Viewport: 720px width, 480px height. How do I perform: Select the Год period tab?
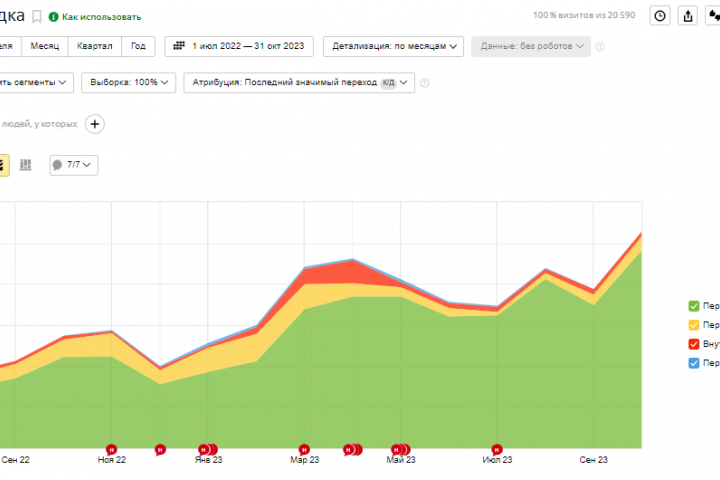click(x=138, y=46)
